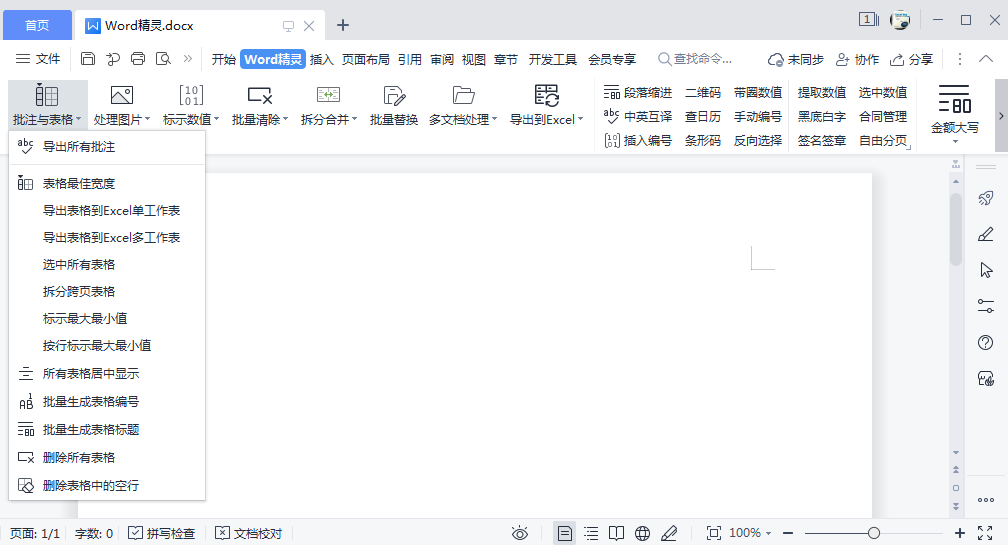Switch to the 首页 home tab
Image resolution: width=1008 pixels, height=545 pixels.
pos(37,25)
